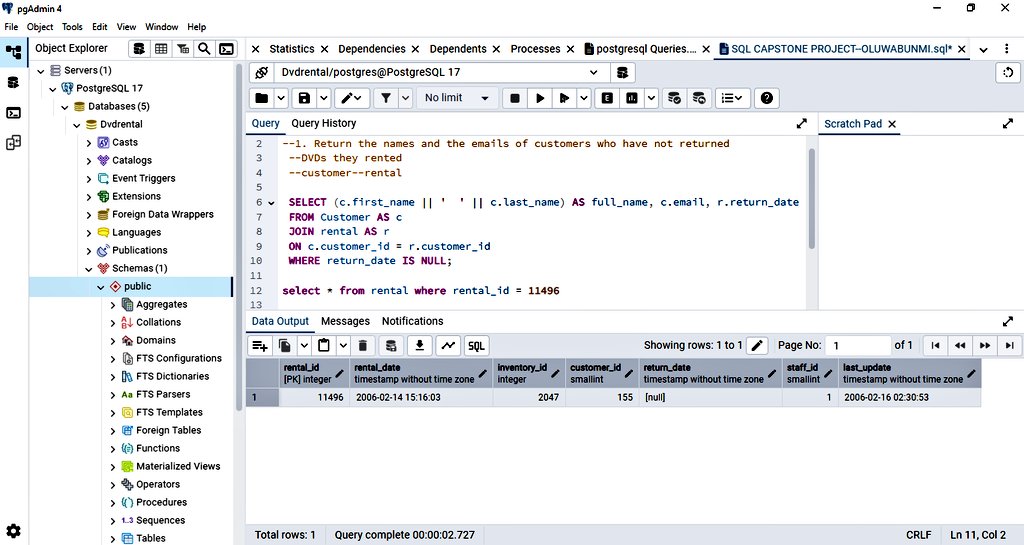Switch to the postgresql Queries tab
This screenshot has height=545, width=1024.
point(641,49)
